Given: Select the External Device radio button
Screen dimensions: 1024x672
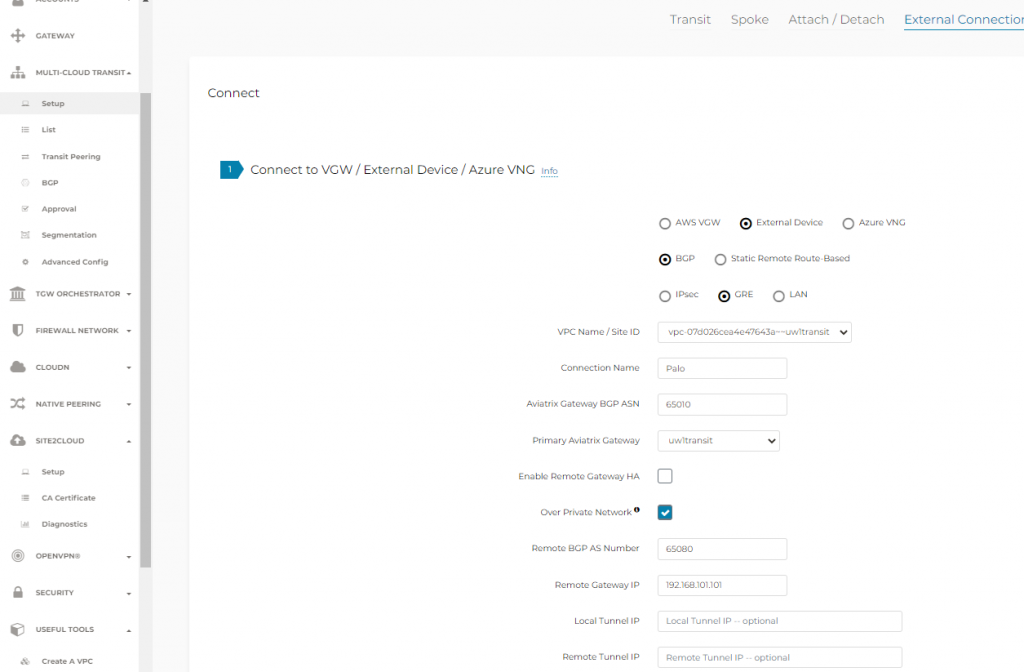Looking at the screenshot, I should click(745, 224).
